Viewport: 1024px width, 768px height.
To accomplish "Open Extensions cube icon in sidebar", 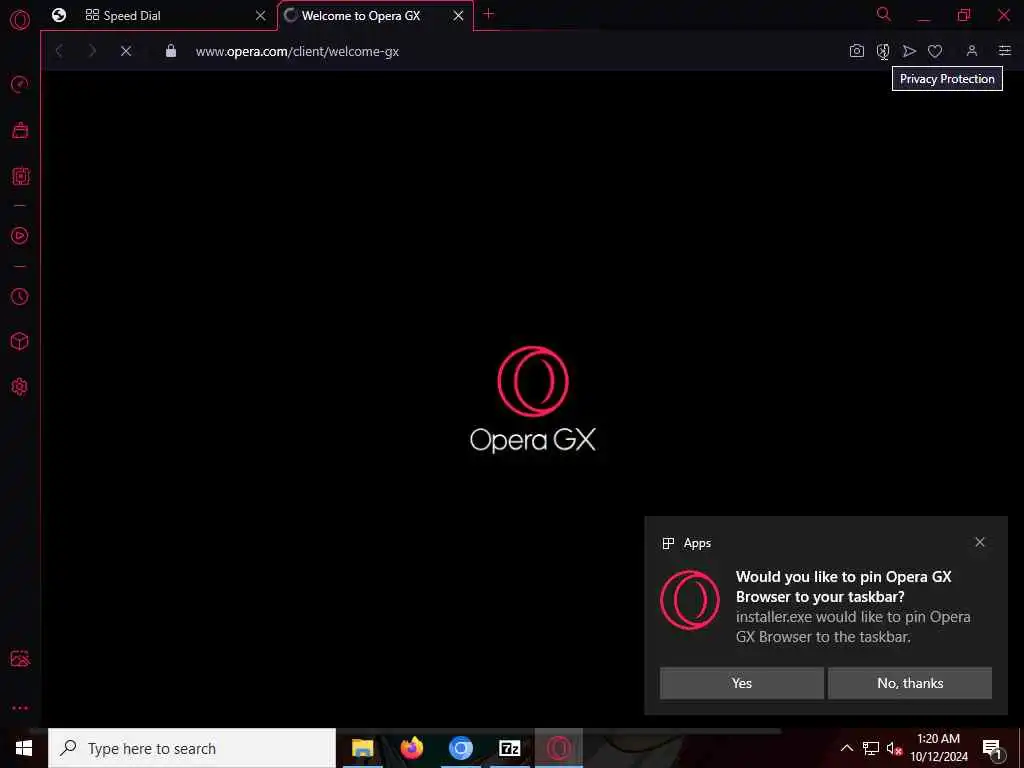I will click(20, 341).
